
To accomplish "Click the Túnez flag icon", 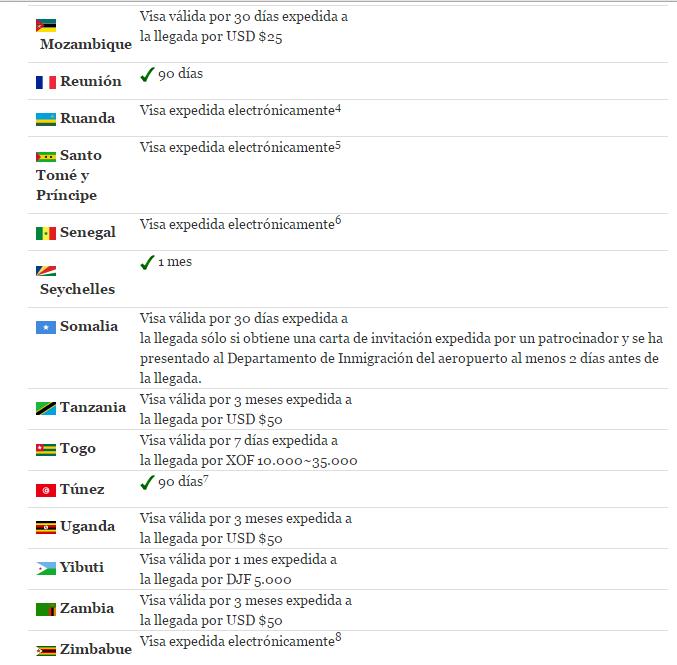I will click(45, 490).
